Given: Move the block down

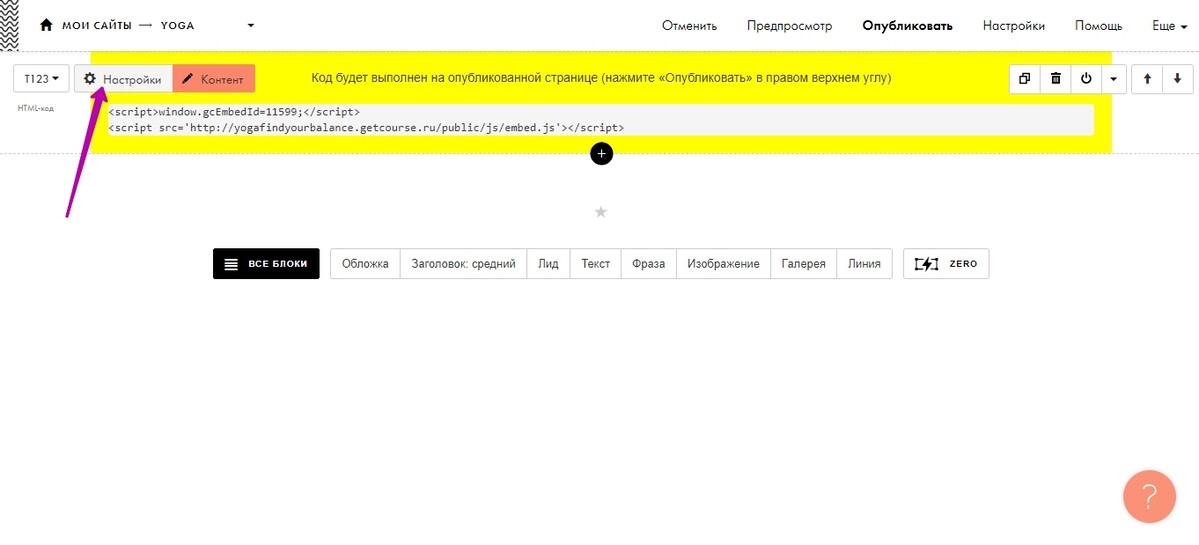Looking at the screenshot, I should tap(1177, 78).
